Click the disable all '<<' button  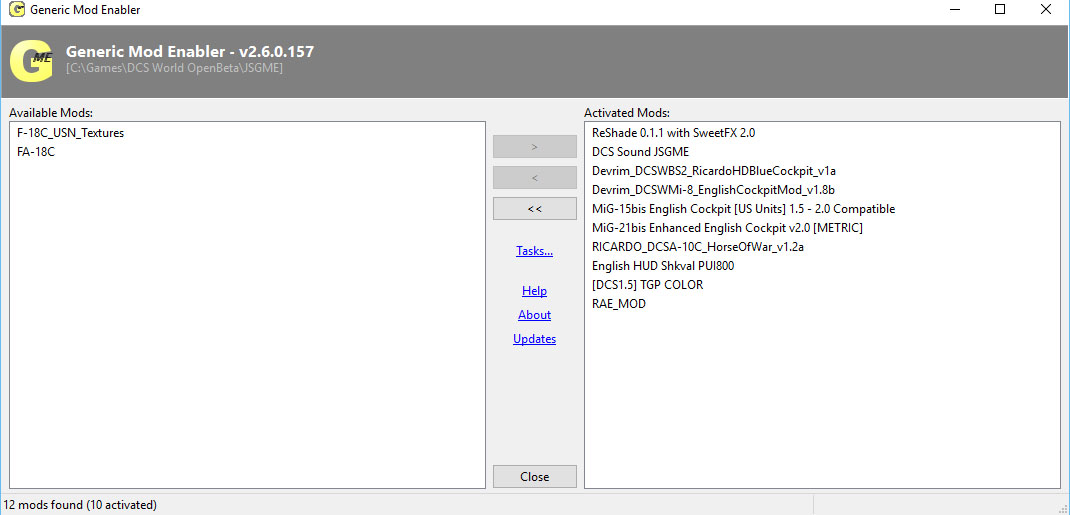click(x=534, y=209)
